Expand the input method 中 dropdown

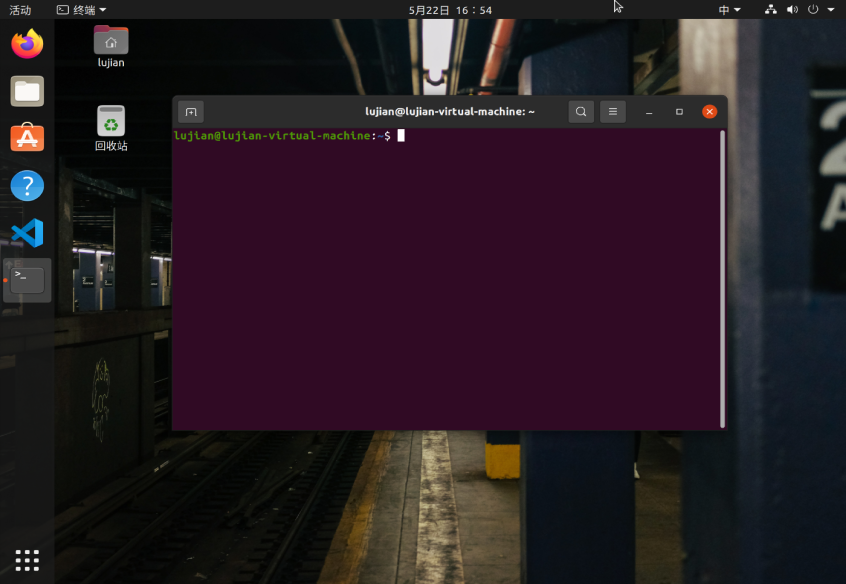(731, 10)
